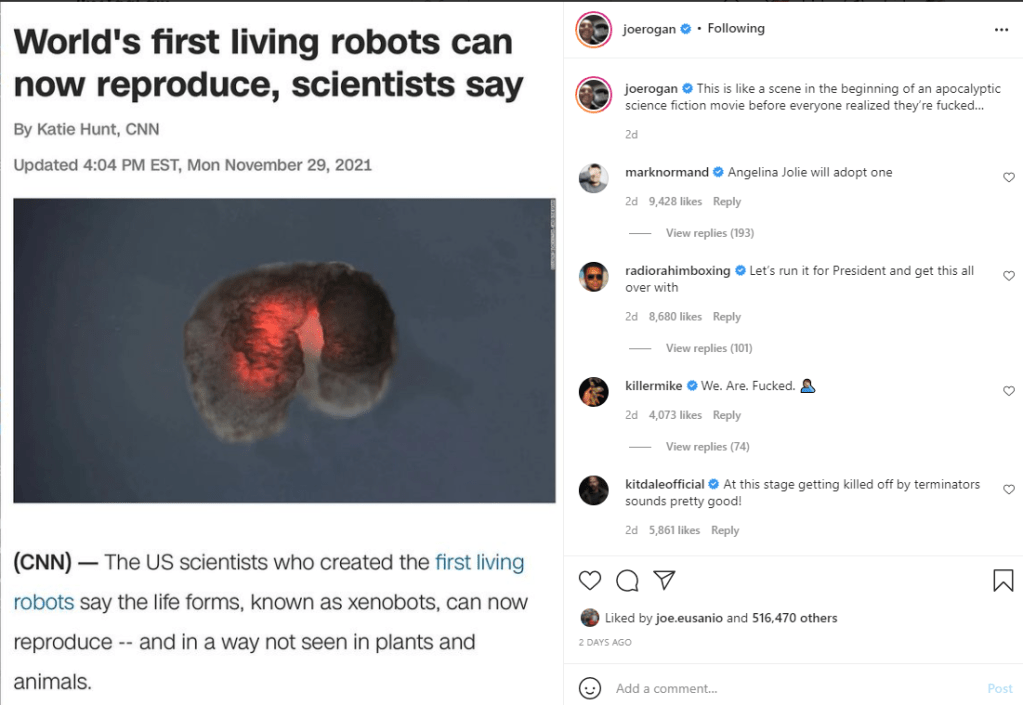Expand View replies (101)
The height and width of the screenshot is (705, 1023).
[709, 348]
